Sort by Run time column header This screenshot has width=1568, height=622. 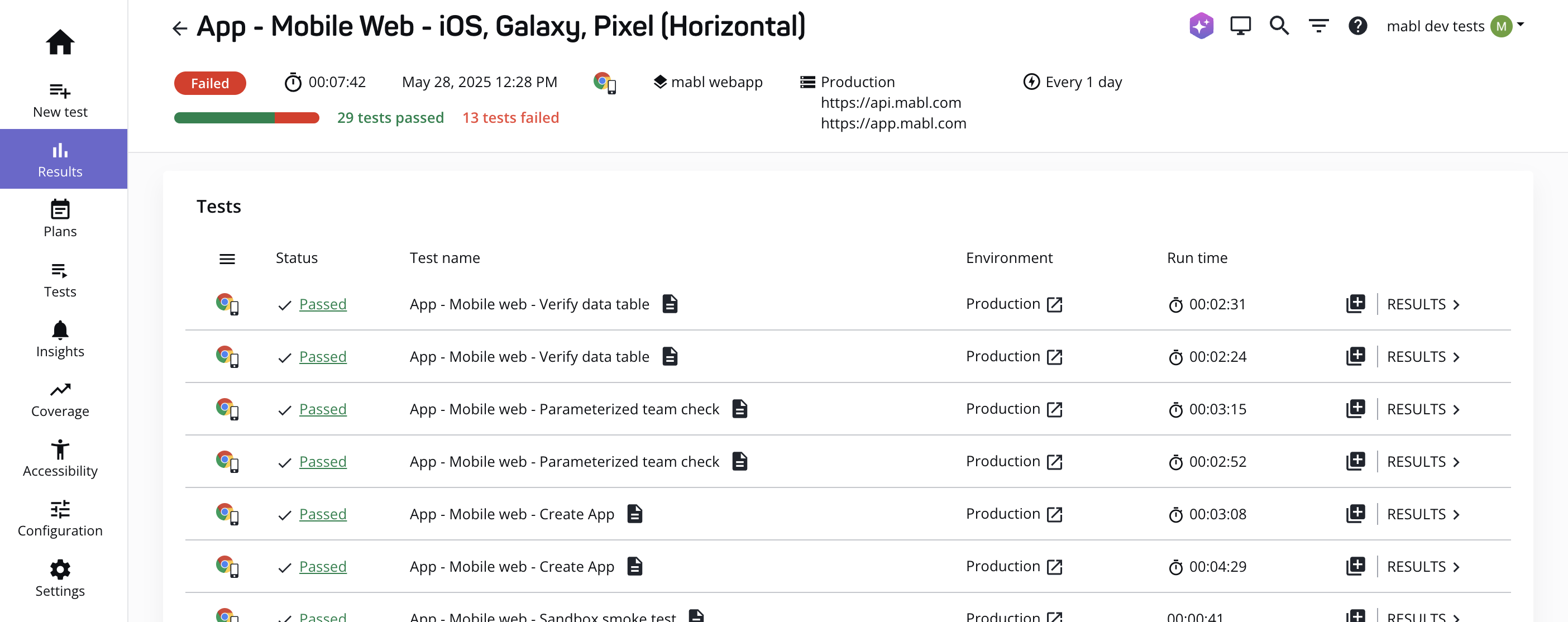(1197, 258)
